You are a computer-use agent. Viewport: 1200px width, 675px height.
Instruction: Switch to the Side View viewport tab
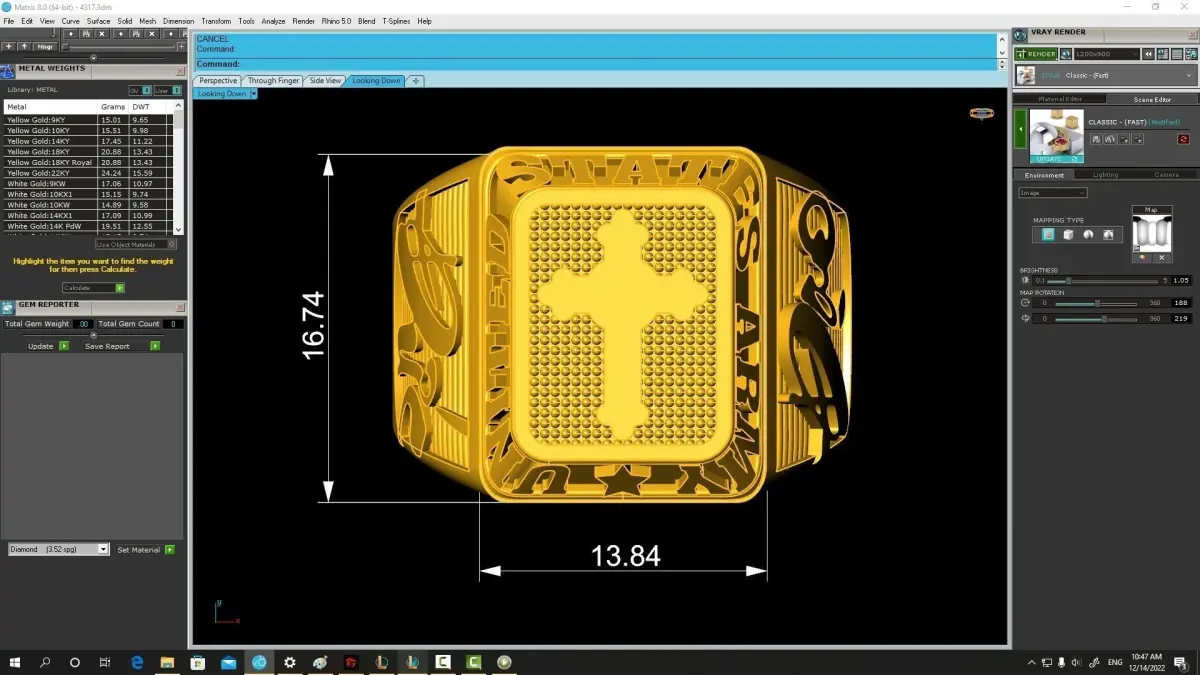pos(325,81)
